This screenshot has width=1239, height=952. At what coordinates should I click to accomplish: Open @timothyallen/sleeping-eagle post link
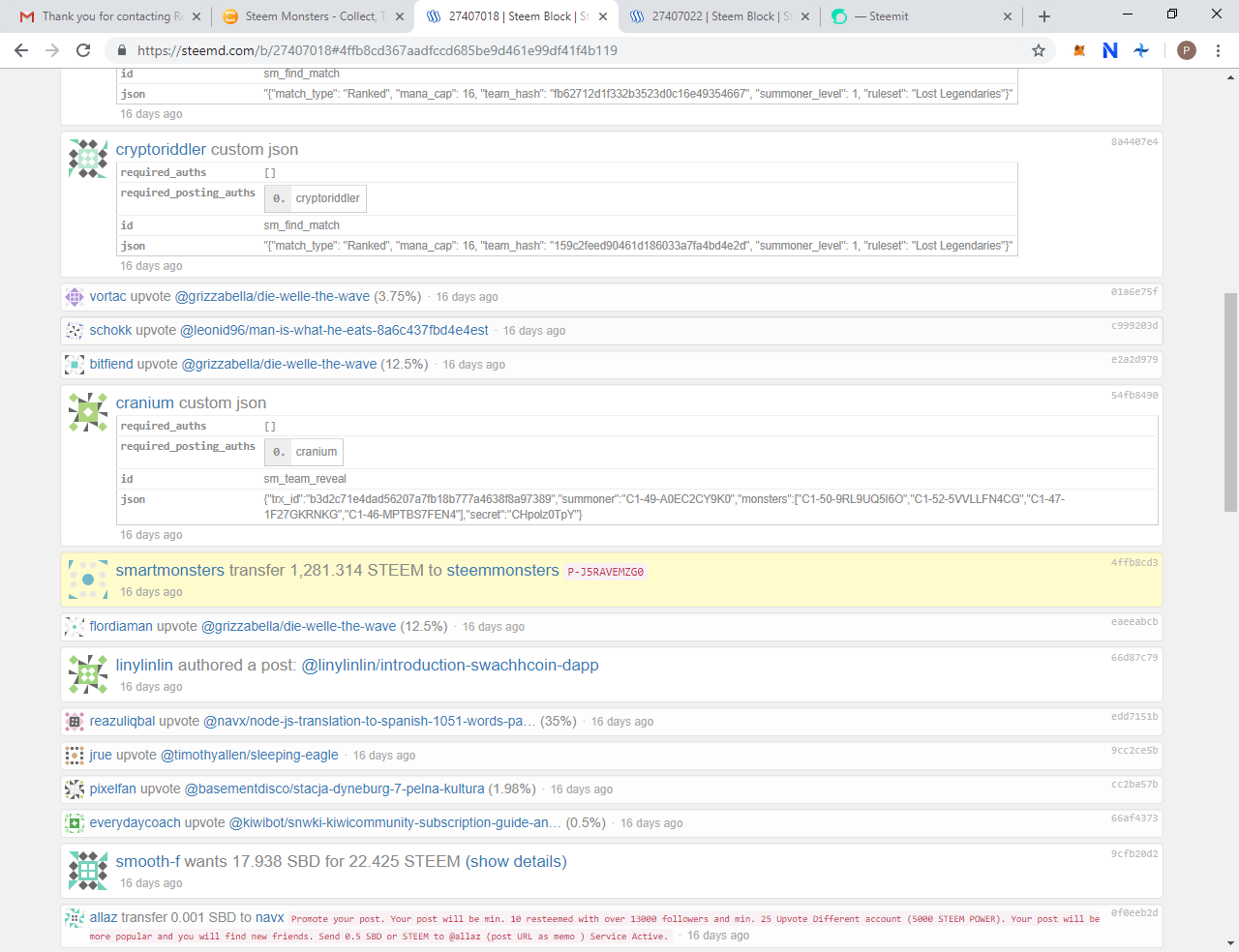[x=250, y=755]
